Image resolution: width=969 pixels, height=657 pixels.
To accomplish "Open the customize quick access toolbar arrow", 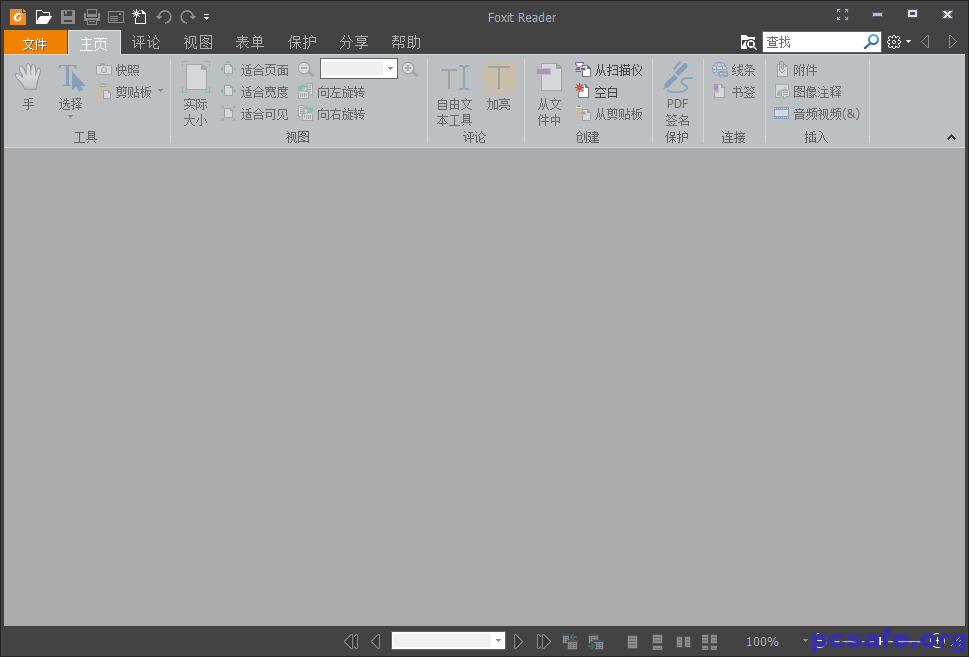I will (x=206, y=17).
